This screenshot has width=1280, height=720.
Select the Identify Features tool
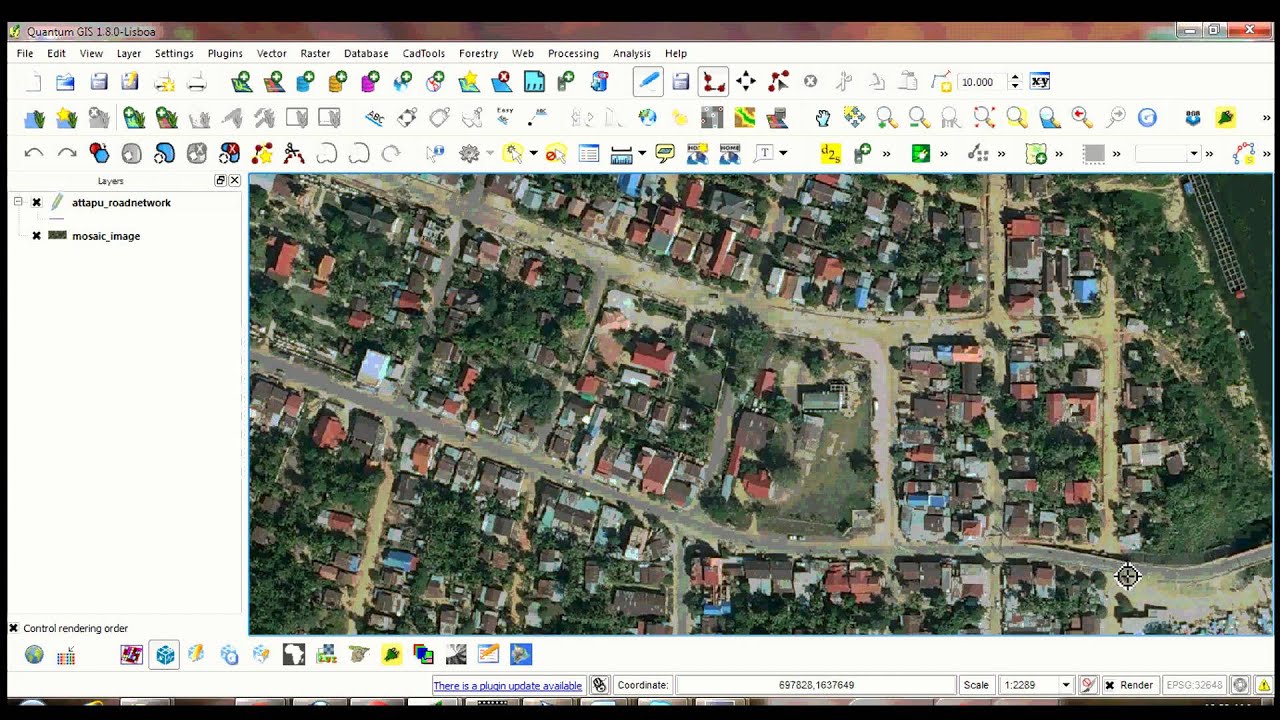435,154
